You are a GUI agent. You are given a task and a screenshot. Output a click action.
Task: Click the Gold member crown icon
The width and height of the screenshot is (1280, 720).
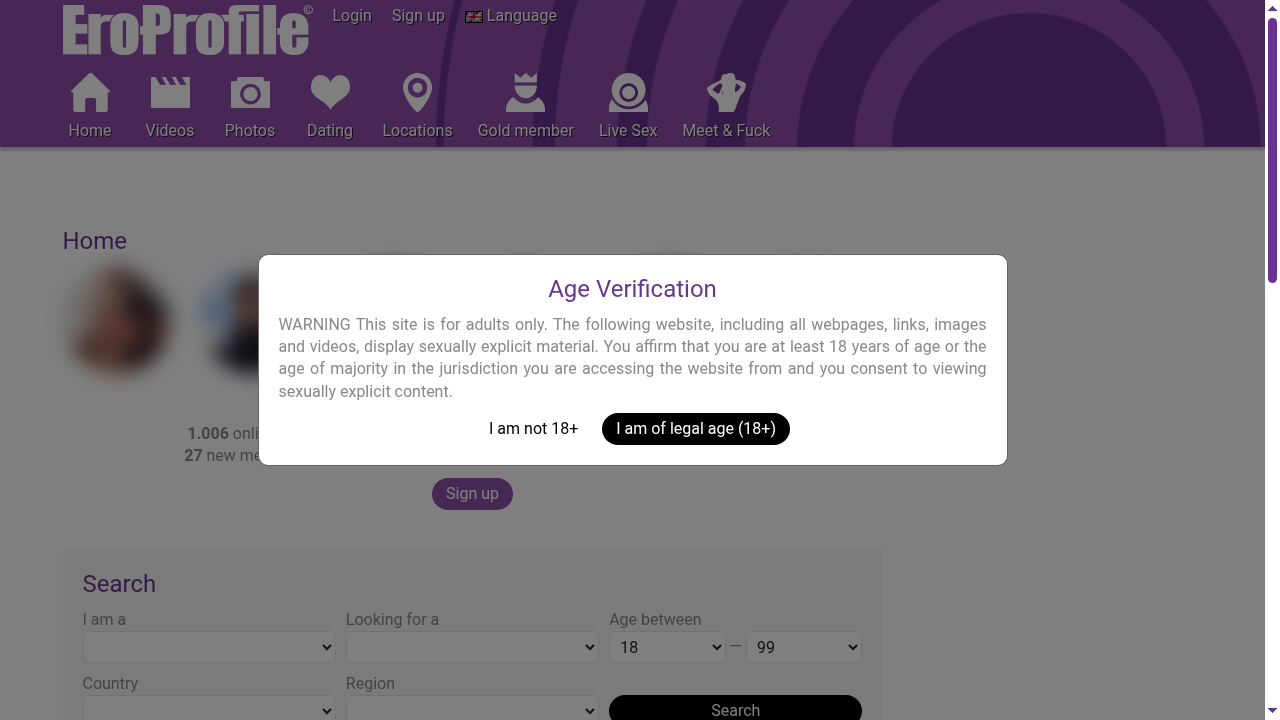click(525, 91)
